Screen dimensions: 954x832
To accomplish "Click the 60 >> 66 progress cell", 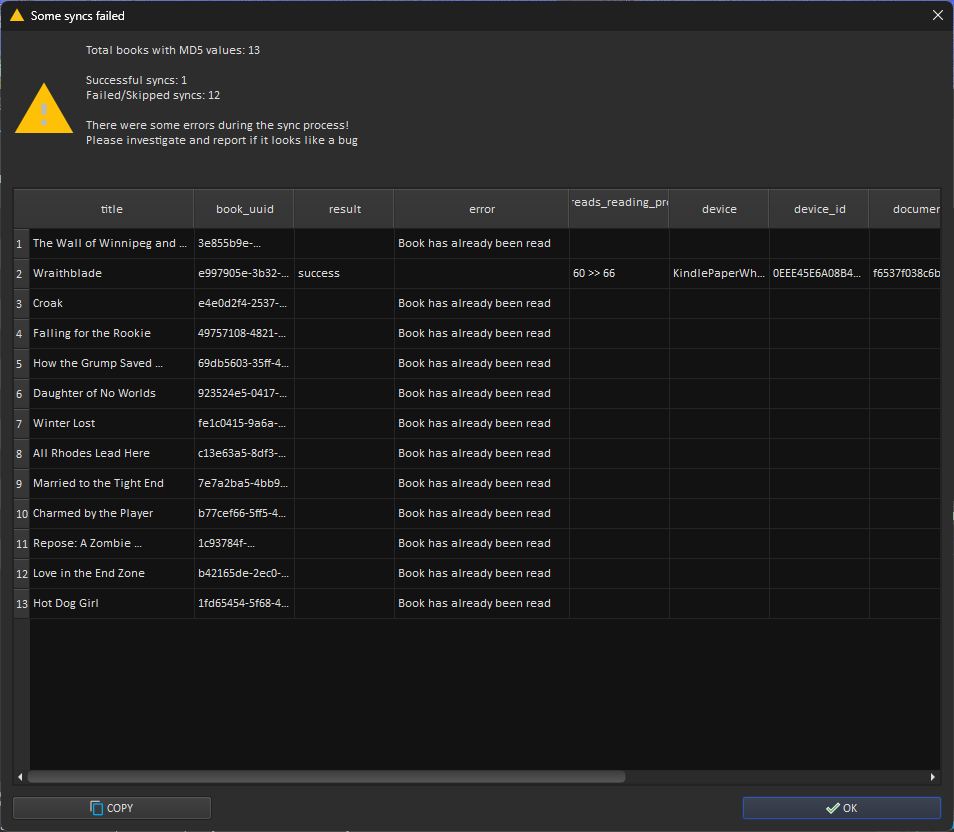I will 619,273.
